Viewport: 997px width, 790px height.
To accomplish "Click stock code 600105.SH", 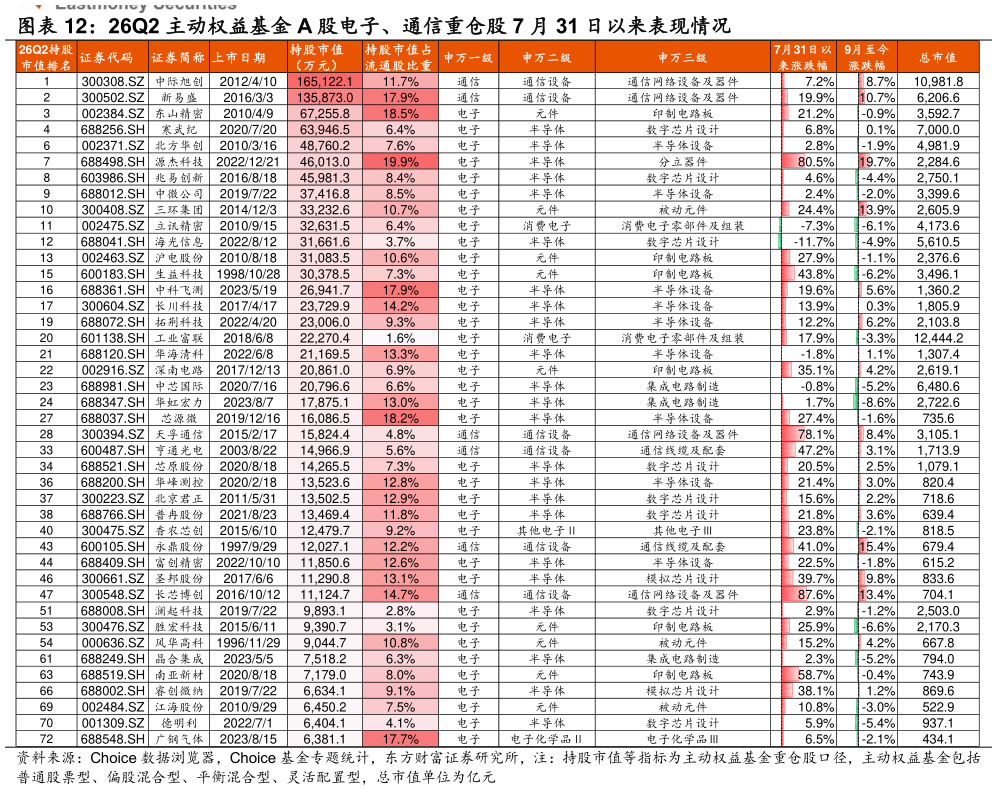I will point(113,547).
